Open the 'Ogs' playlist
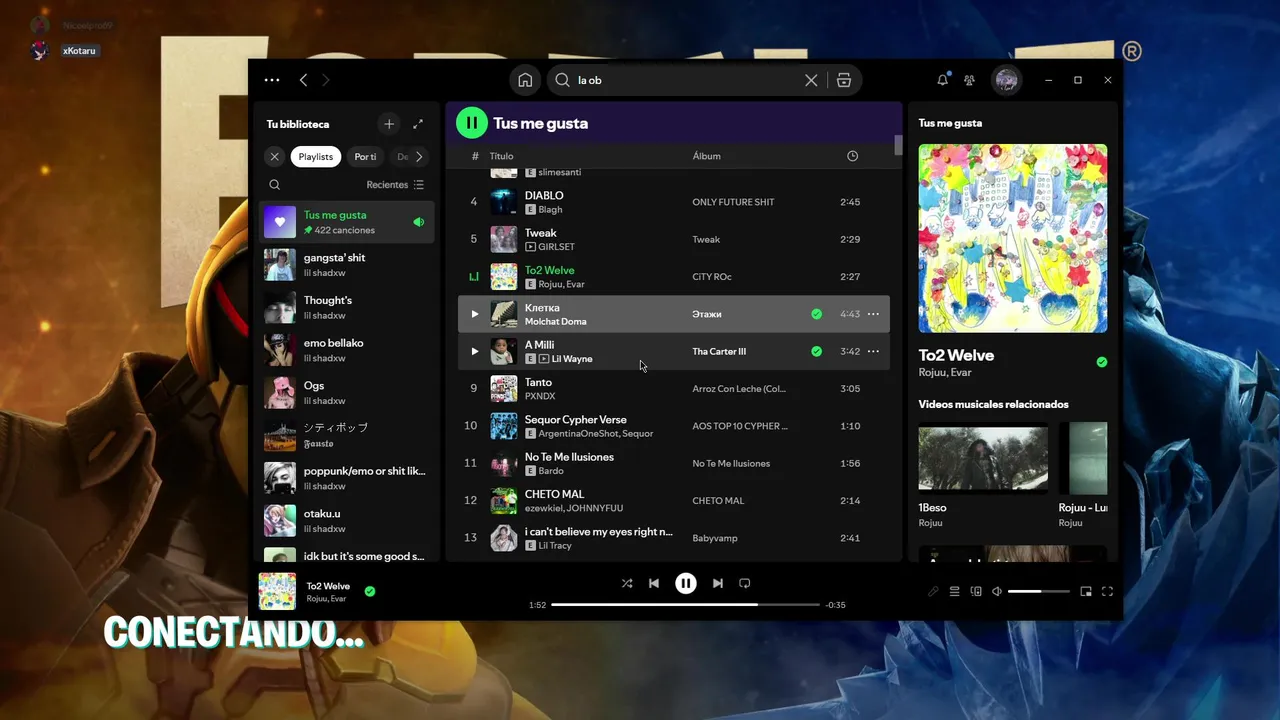 coord(347,393)
